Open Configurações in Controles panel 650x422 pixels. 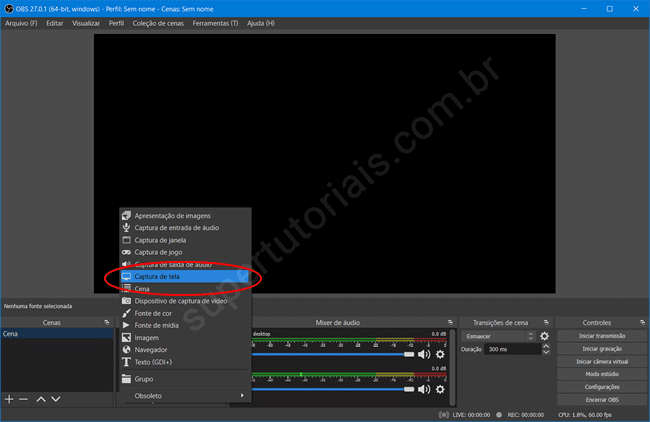tap(603, 386)
